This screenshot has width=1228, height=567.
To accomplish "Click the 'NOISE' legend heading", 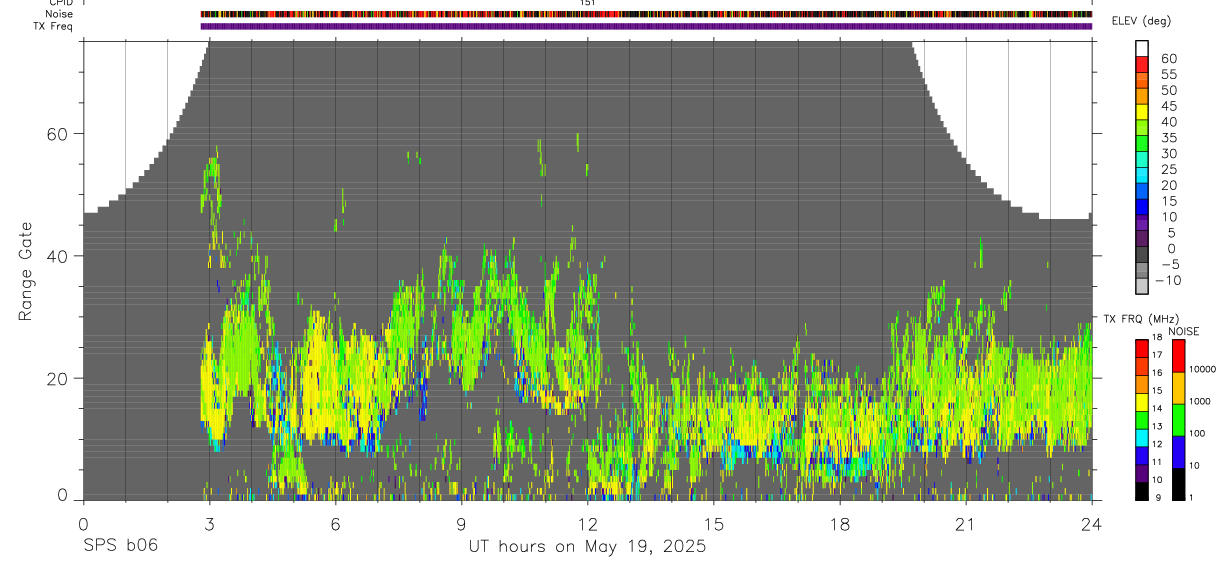I will tap(1183, 331).
